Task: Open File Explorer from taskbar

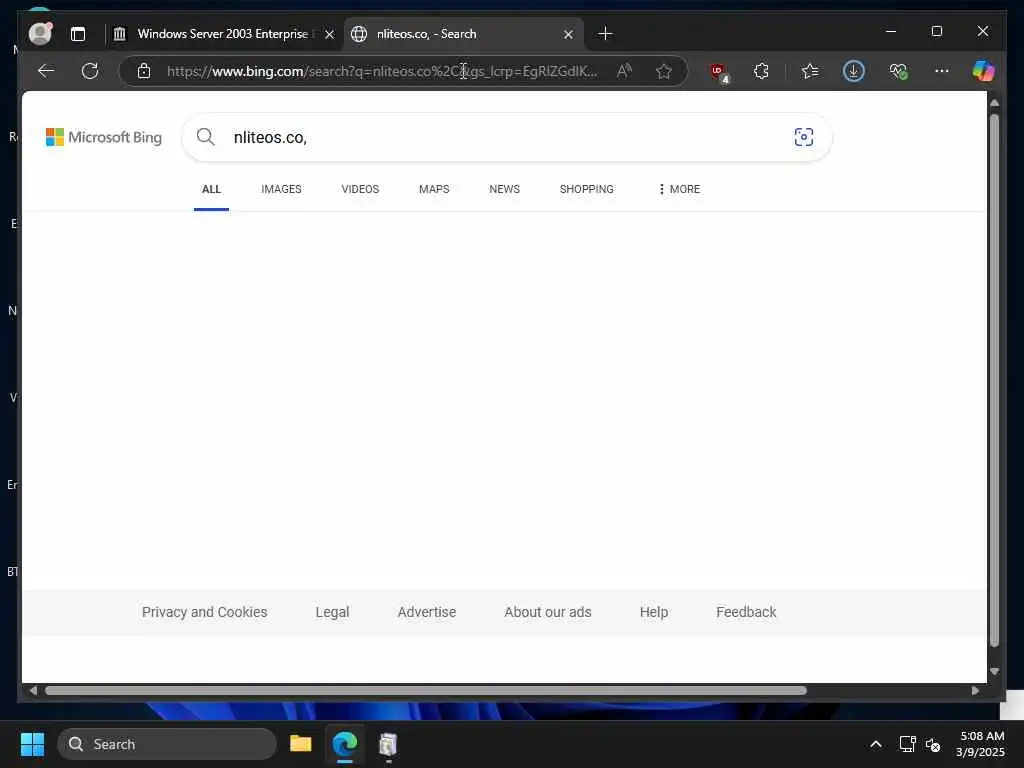Action: [x=300, y=744]
